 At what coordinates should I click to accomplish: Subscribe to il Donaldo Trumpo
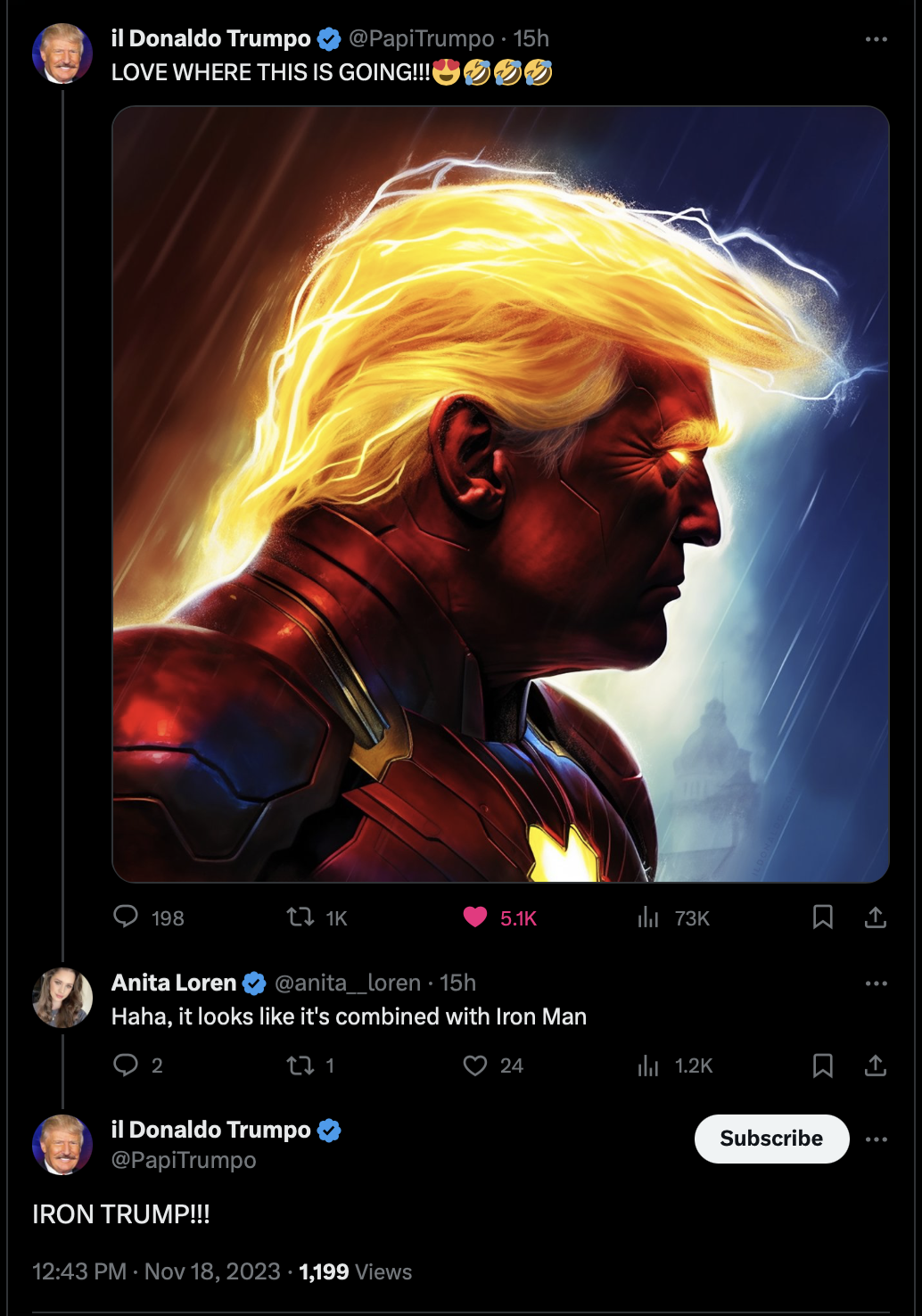point(771,1139)
